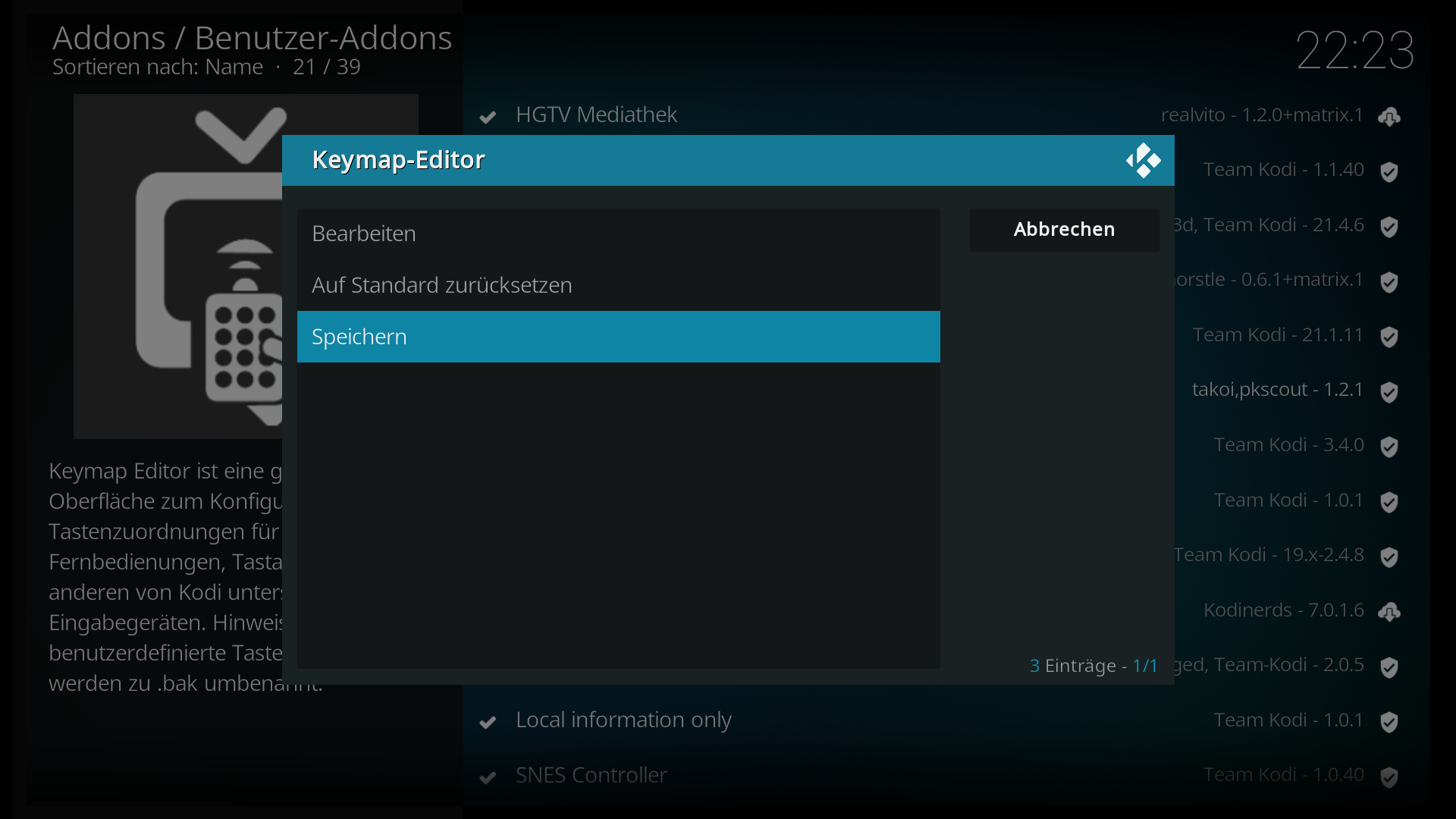The width and height of the screenshot is (1456, 819).
Task: Click verified shield for Team Kodi 19.x-2.4.8
Action: (x=1389, y=557)
